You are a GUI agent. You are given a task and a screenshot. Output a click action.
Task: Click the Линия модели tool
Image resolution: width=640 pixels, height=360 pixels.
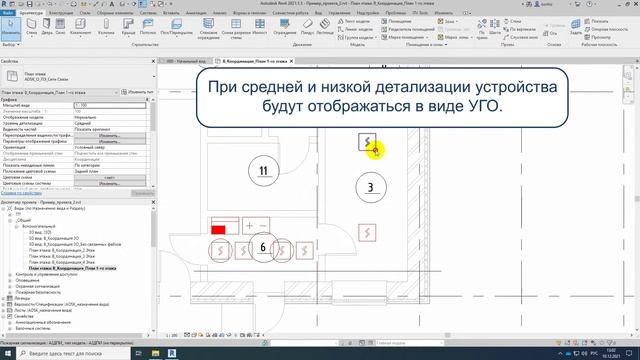point(356,29)
